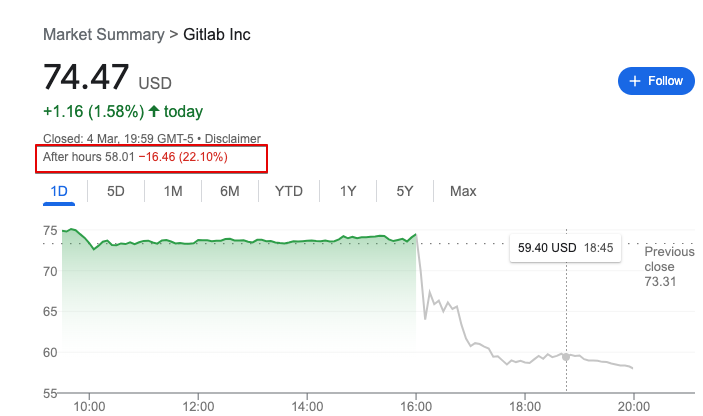Viewport: 703px width, 416px height.
Task: Open the Disclaimer link
Action: [232, 139]
